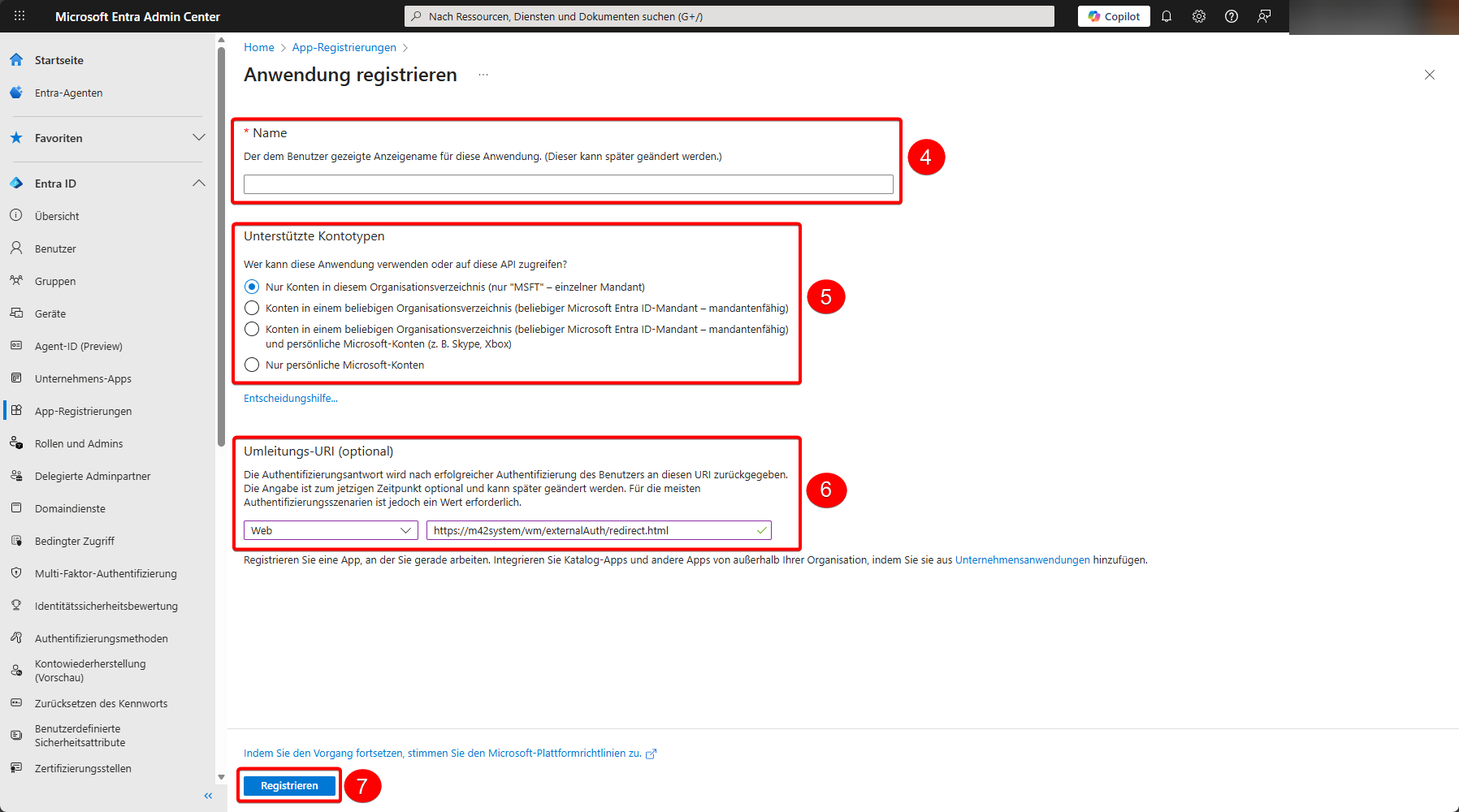Click the Registrieren button
Viewport: 1459px width, 812px height.
(289, 785)
